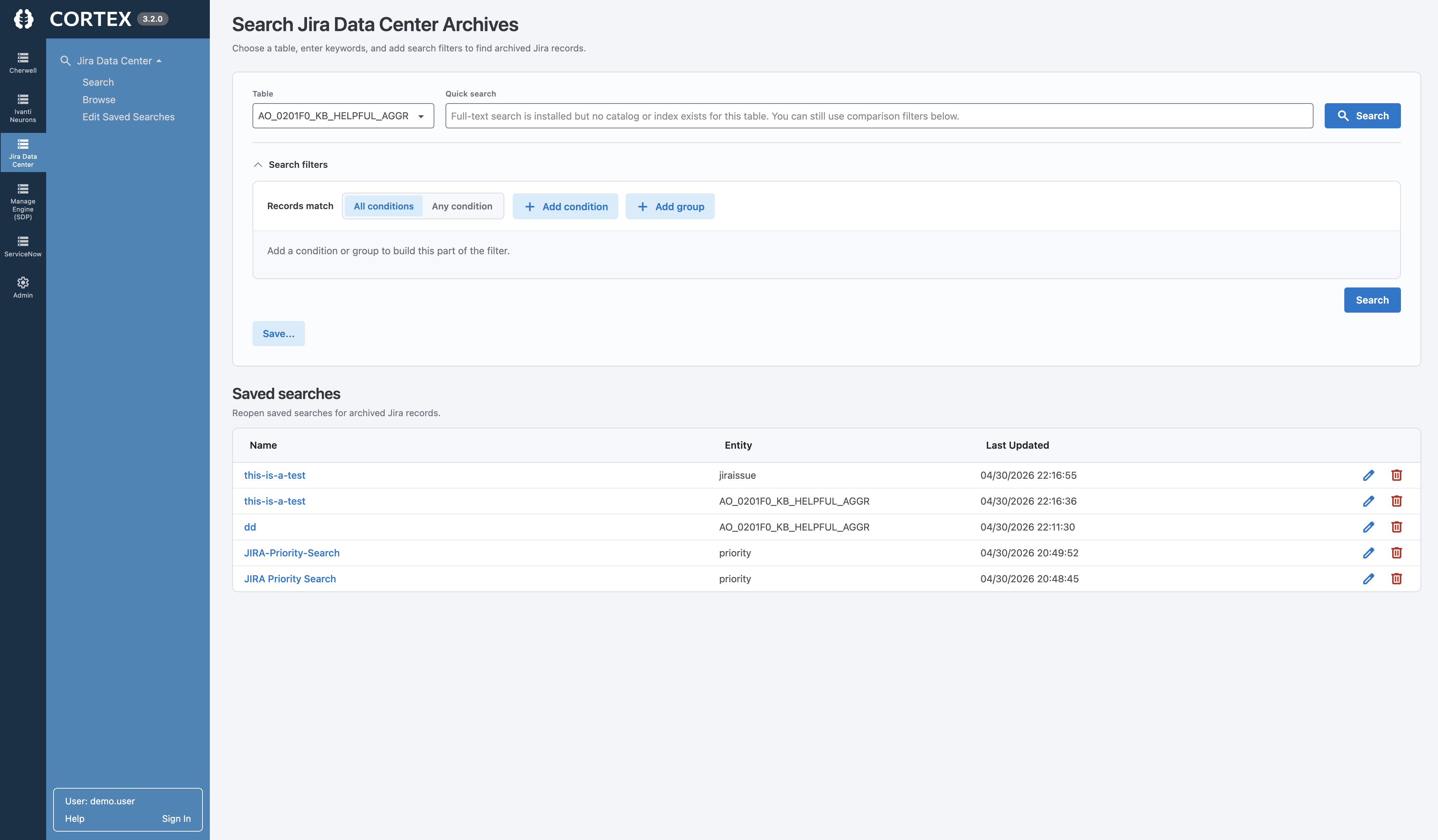Click the Help link
Viewport: 1438px width, 840px height.
[75, 818]
